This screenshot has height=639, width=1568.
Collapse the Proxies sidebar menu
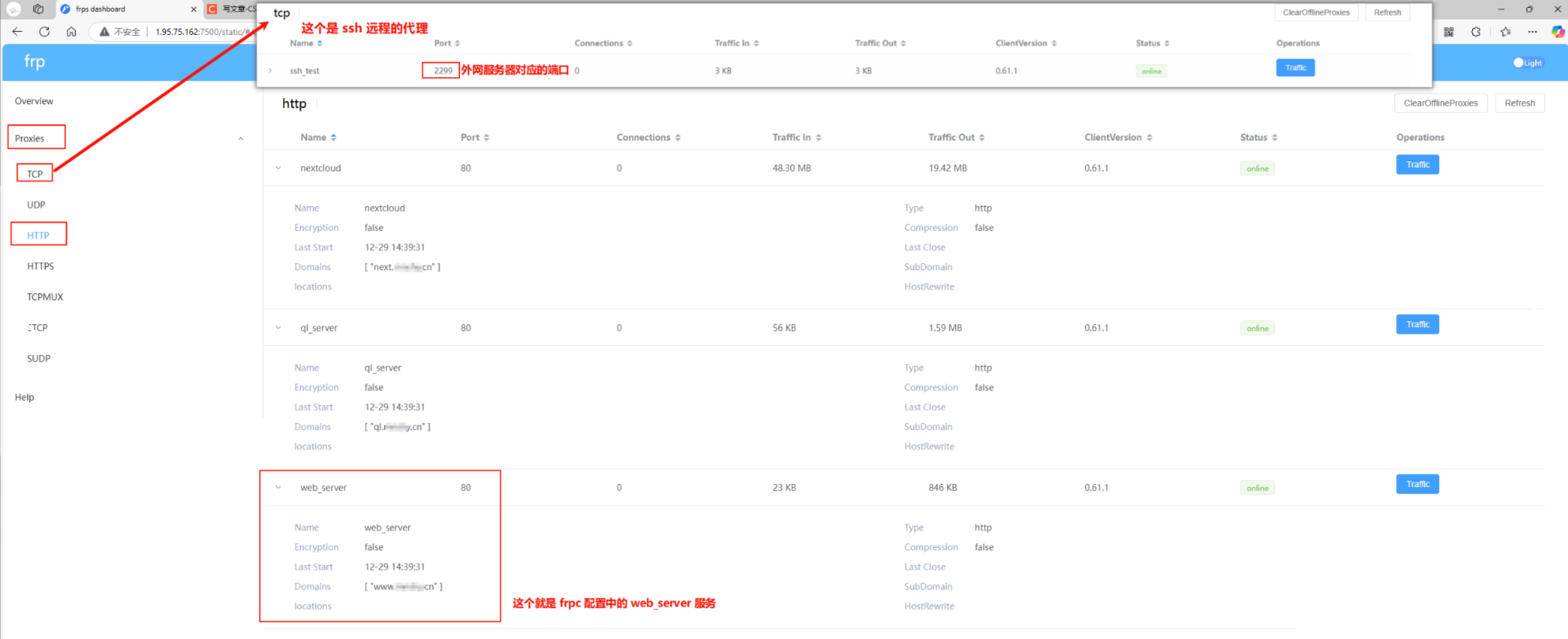(x=241, y=139)
